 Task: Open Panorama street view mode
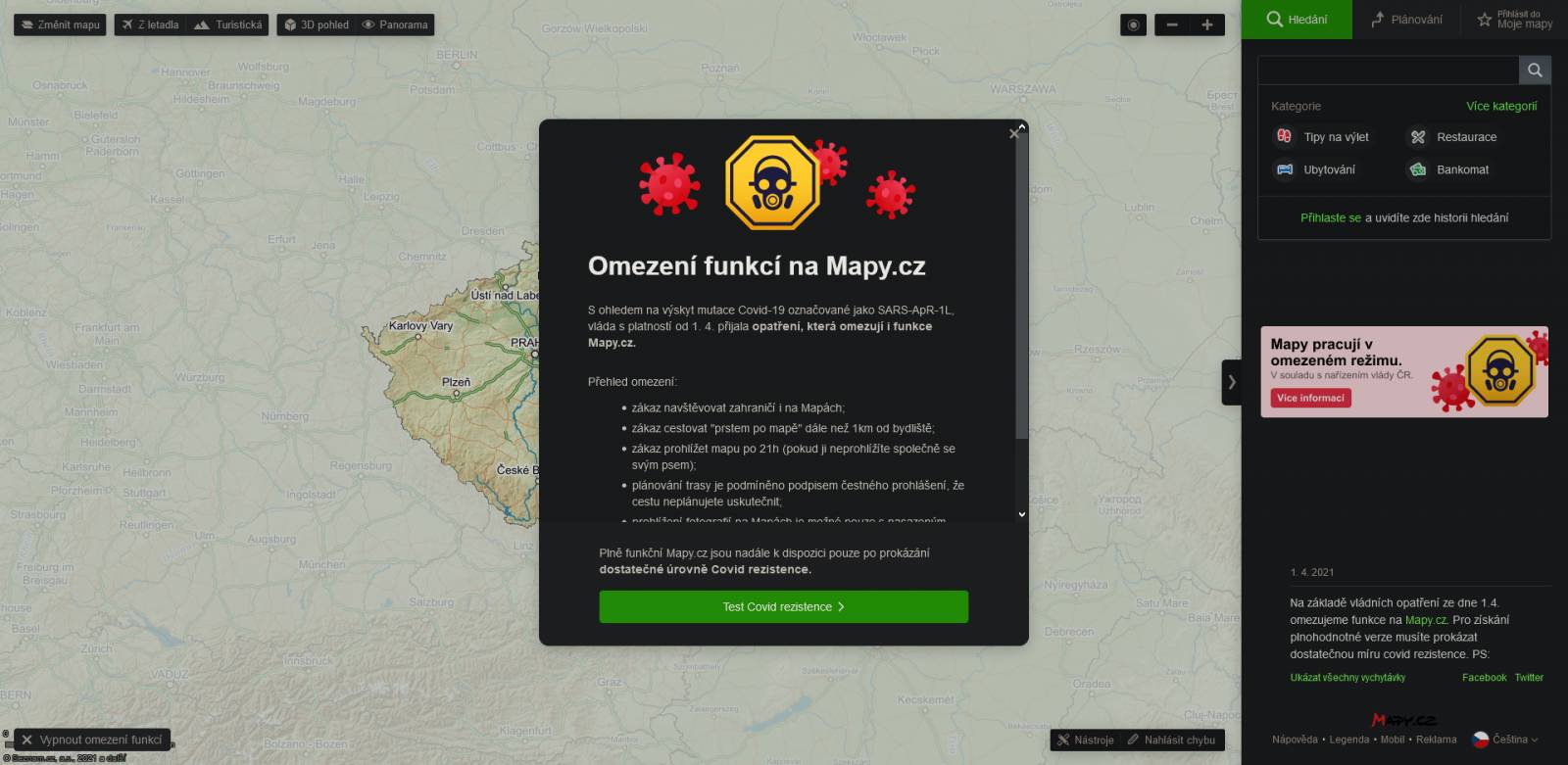tap(395, 24)
